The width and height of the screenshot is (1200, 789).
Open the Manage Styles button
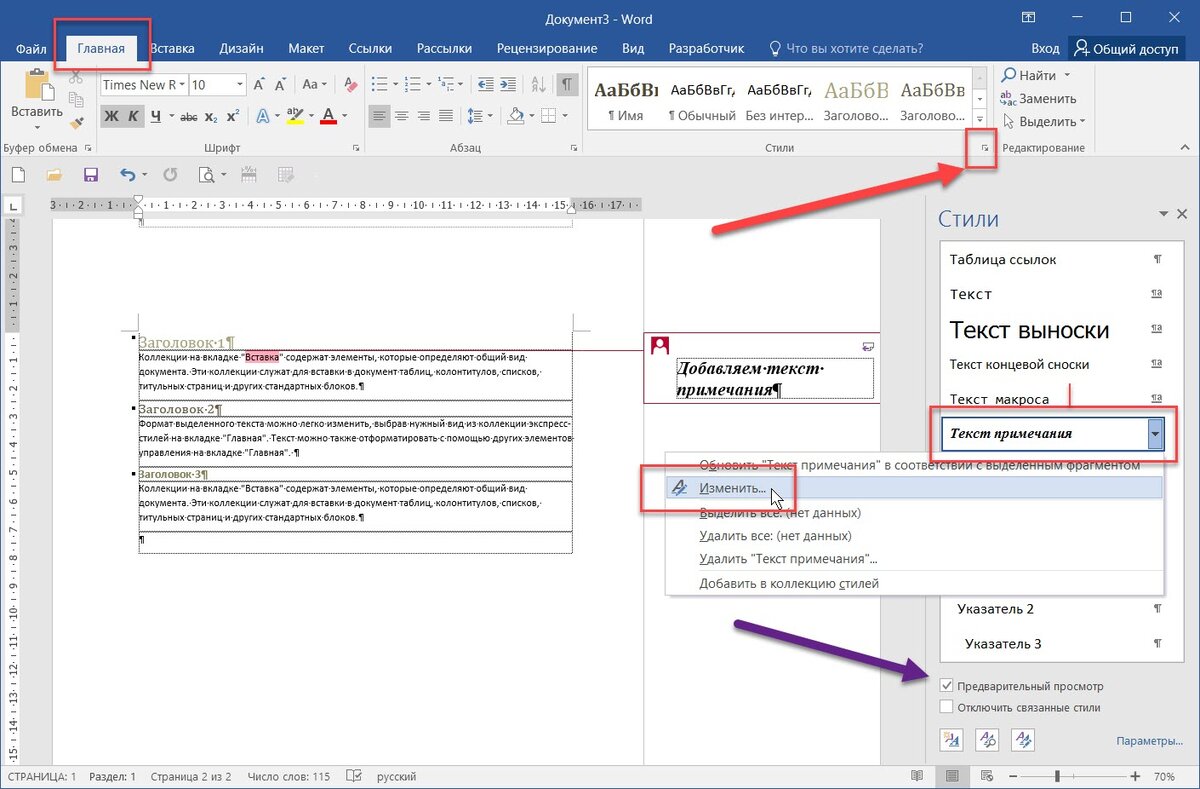coord(1023,739)
